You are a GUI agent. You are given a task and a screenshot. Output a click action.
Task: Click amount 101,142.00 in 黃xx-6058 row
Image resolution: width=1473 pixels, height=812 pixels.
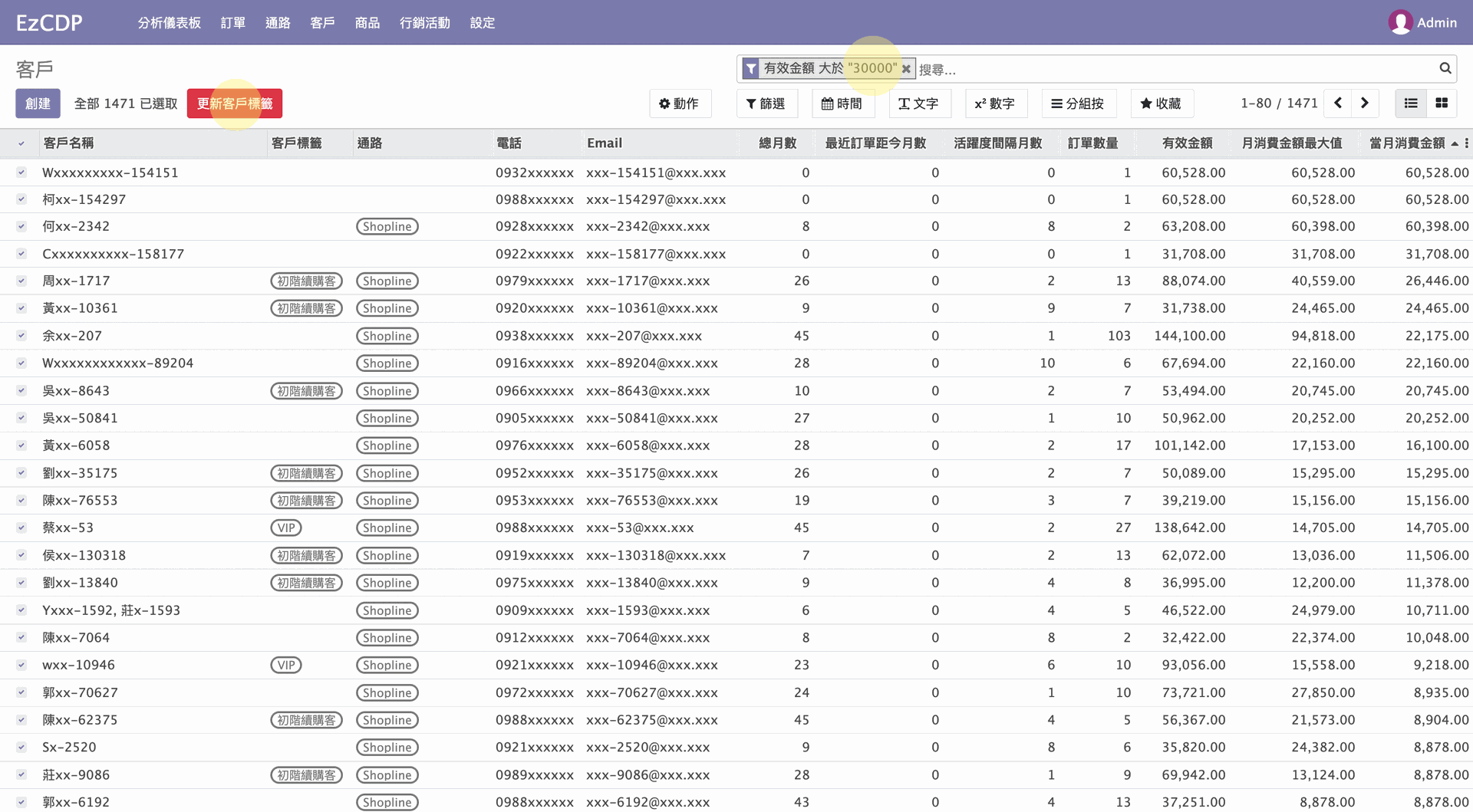(1190, 445)
